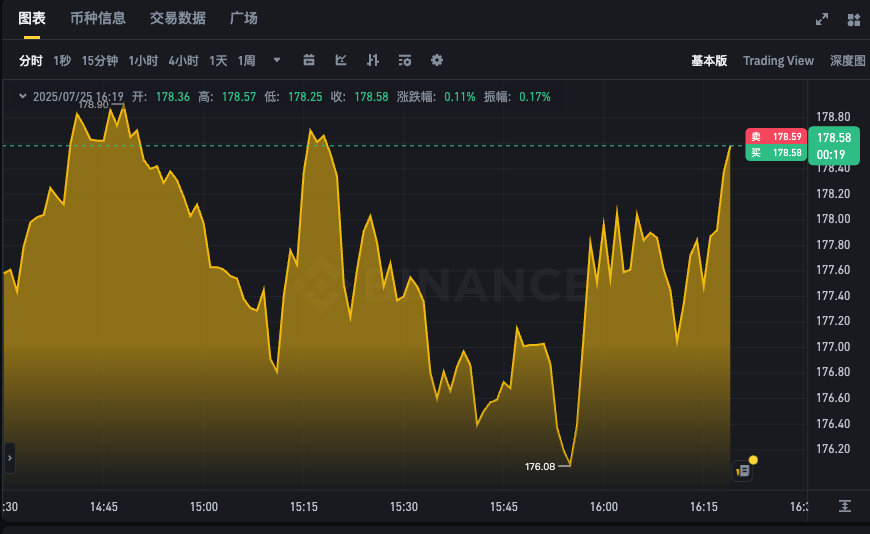Open the chart settings gear
This screenshot has width=870, height=534.
(437, 60)
